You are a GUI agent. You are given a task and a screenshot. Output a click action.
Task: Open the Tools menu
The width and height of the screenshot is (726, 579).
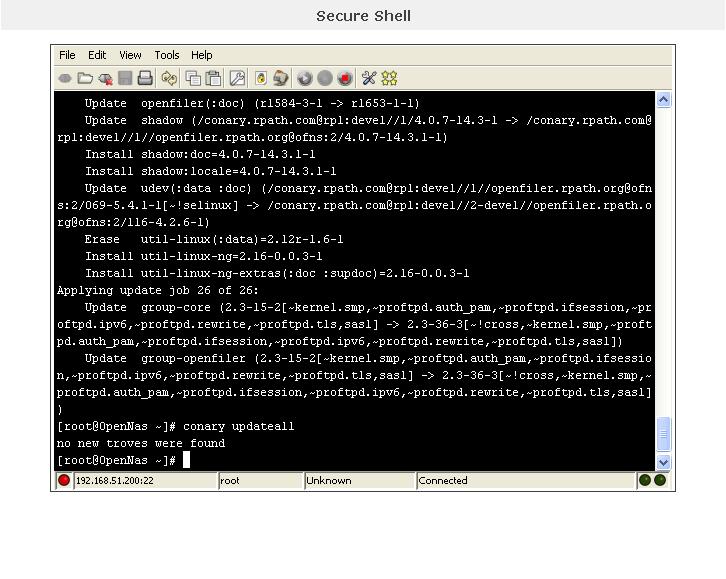(x=167, y=55)
